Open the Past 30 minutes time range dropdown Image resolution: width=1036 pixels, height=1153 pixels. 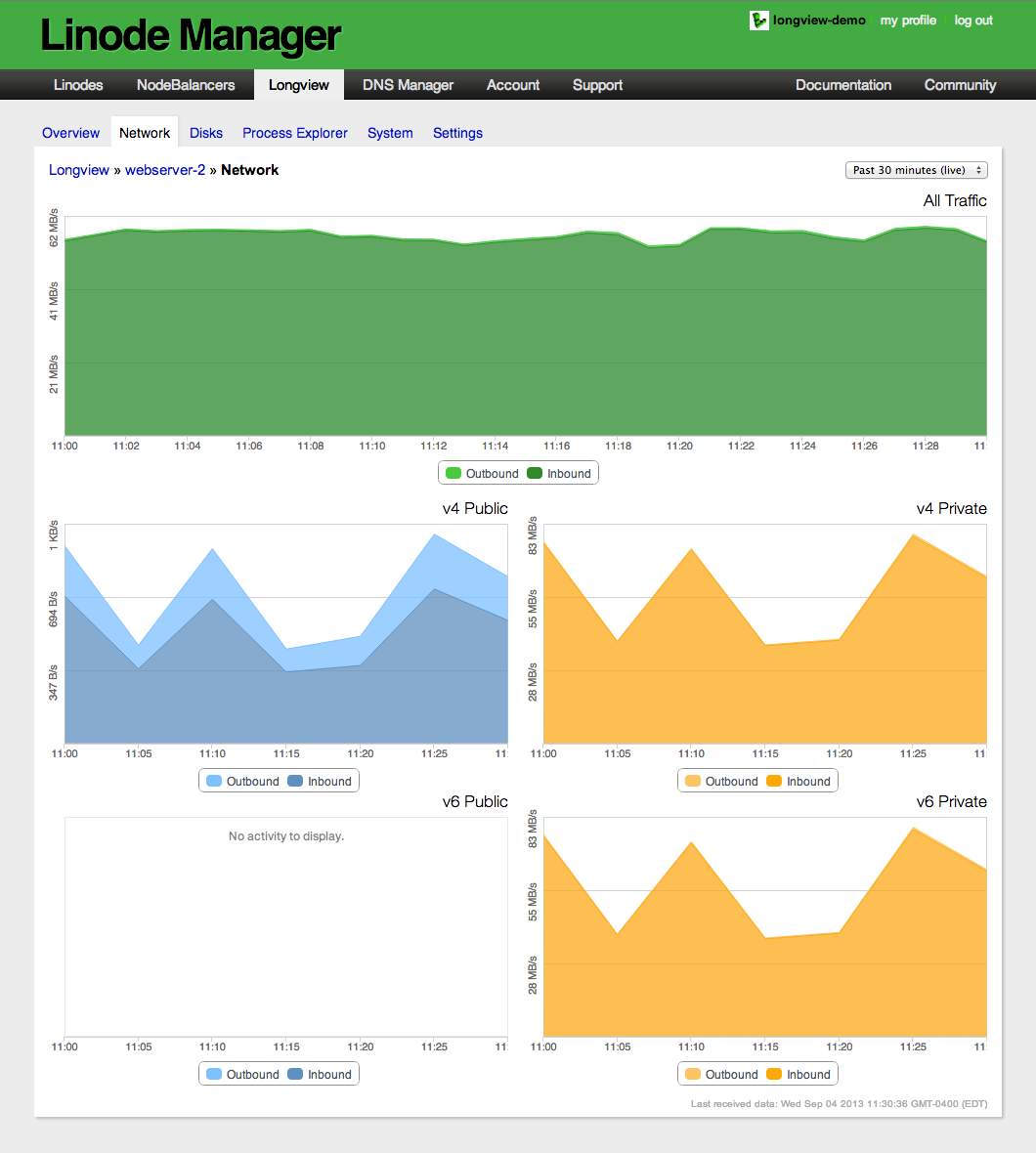pyautogui.click(x=916, y=170)
